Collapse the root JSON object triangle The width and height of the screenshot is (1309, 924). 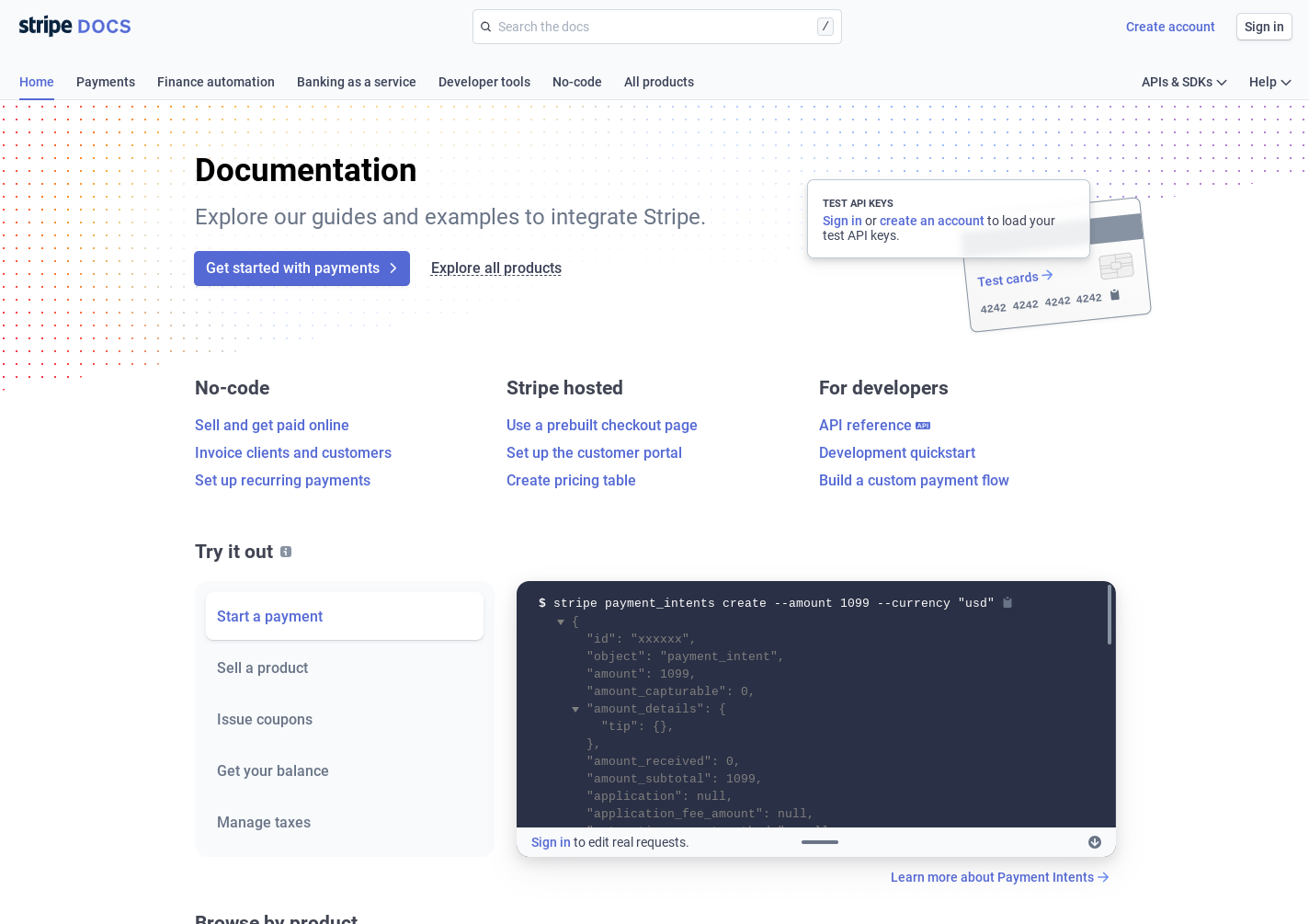point(561,622)
